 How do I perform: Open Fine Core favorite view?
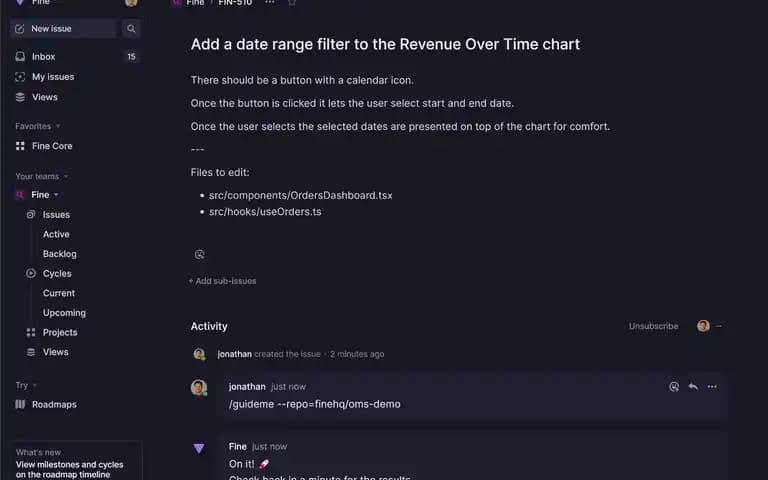coord(75,146)
